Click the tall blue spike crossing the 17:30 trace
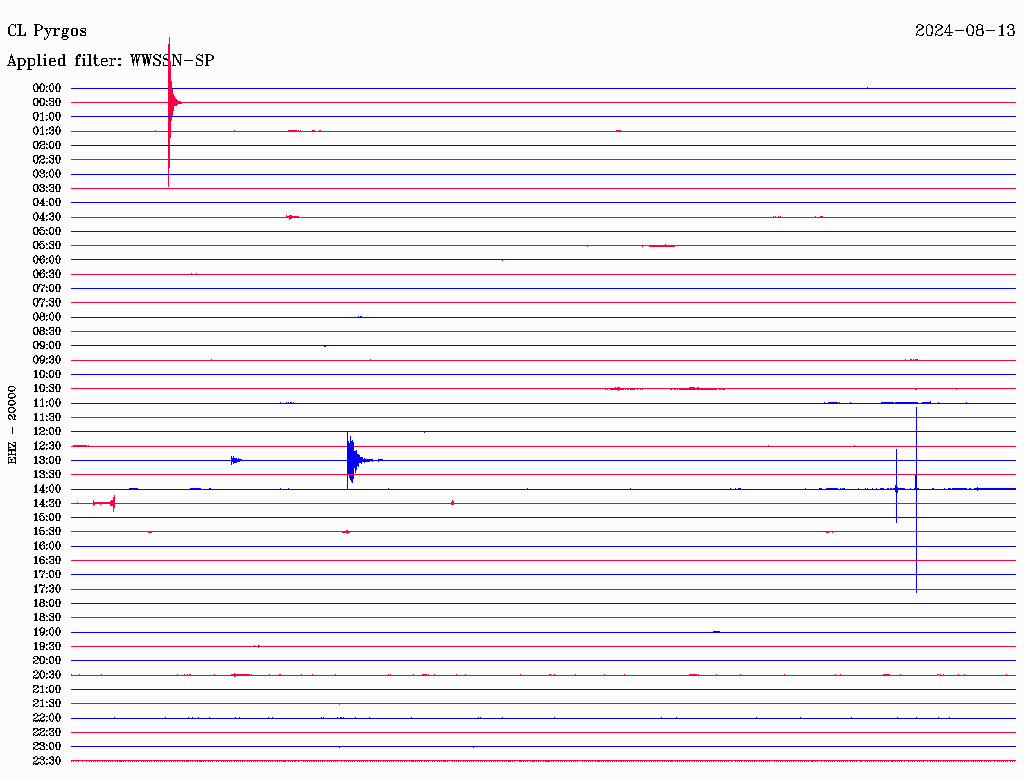Image resolution: width=1024 pixels, height=780 pixels. click(x=916, y=500)
